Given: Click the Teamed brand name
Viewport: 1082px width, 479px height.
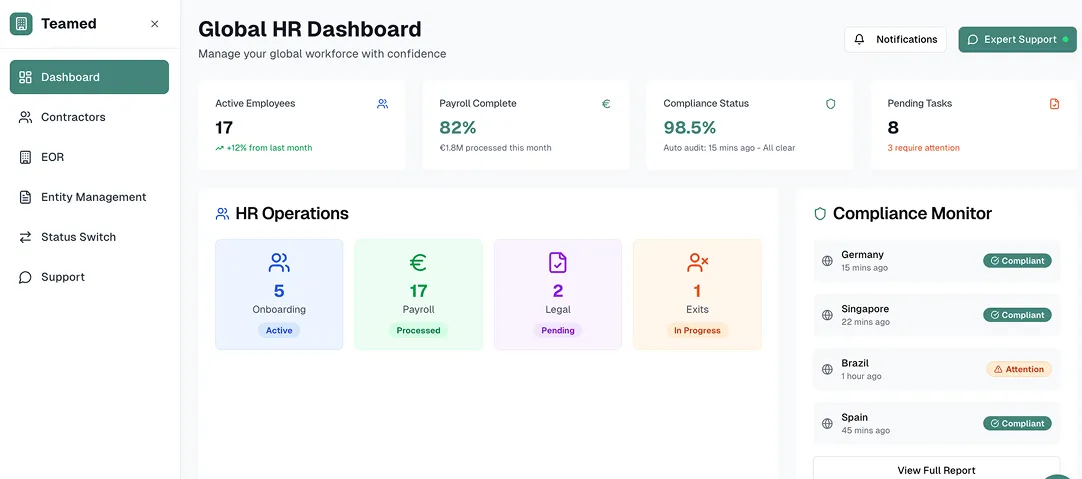Looking at the screenshot, I should [x=68, y=24].
